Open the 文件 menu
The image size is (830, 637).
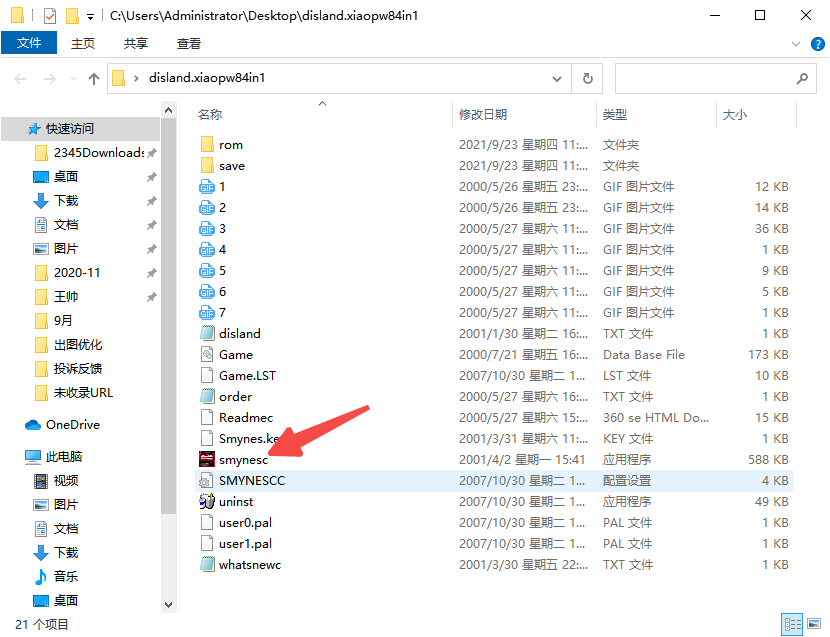30,43
